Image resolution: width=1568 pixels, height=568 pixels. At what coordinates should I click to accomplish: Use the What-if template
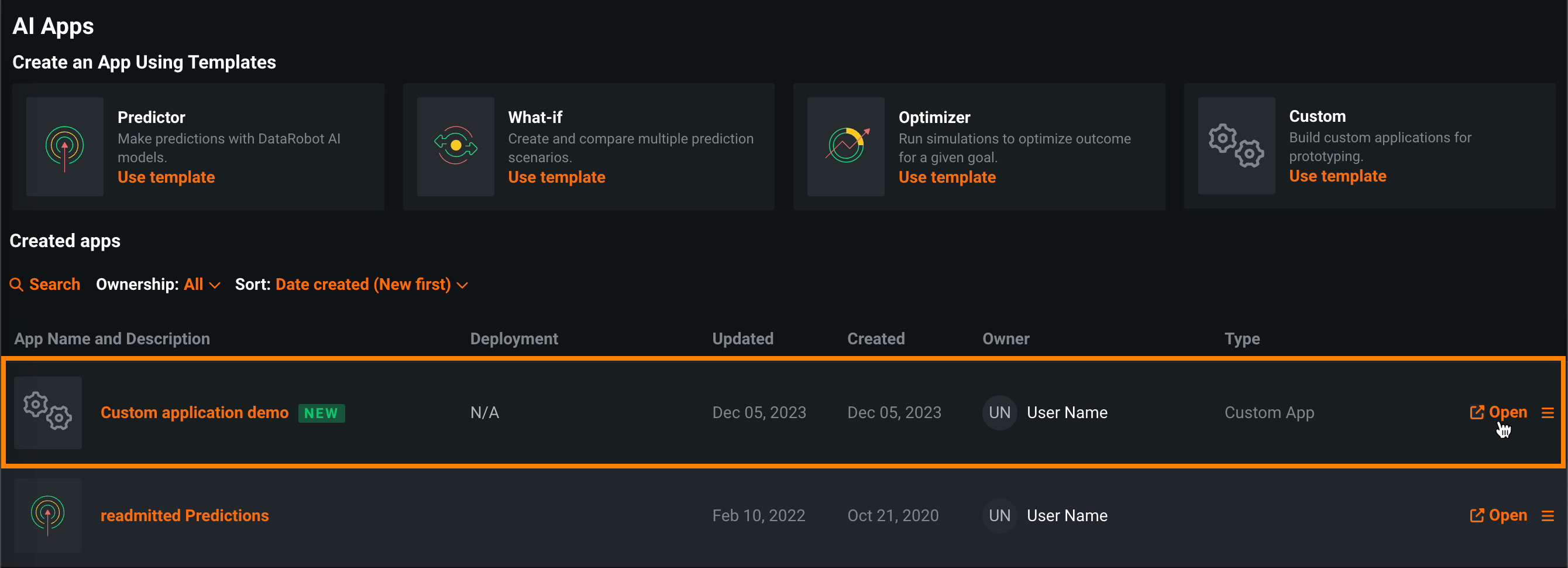click(x=556, y=177)
